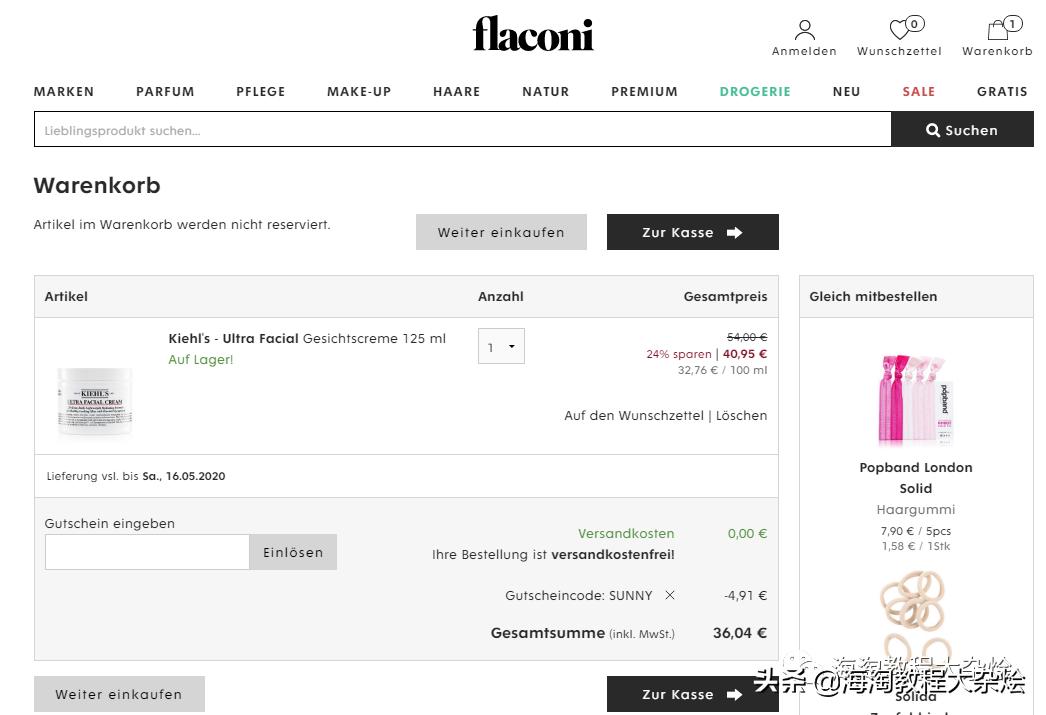Click the upper Weiter einkaufen button
The image size is (1046, 715).
[x=501, y=232]
